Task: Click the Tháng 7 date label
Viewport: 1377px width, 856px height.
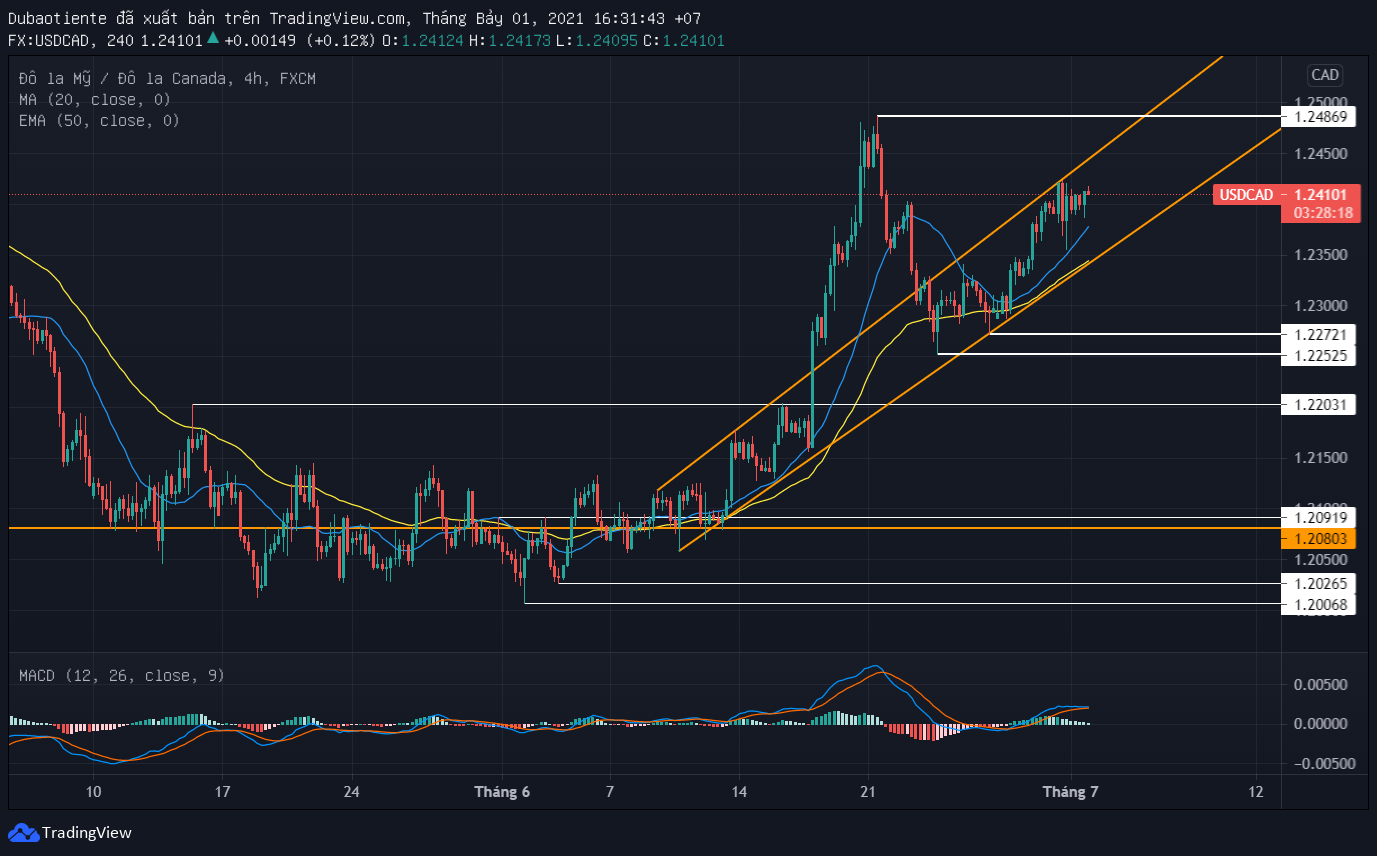Action: click(1070, 792)
